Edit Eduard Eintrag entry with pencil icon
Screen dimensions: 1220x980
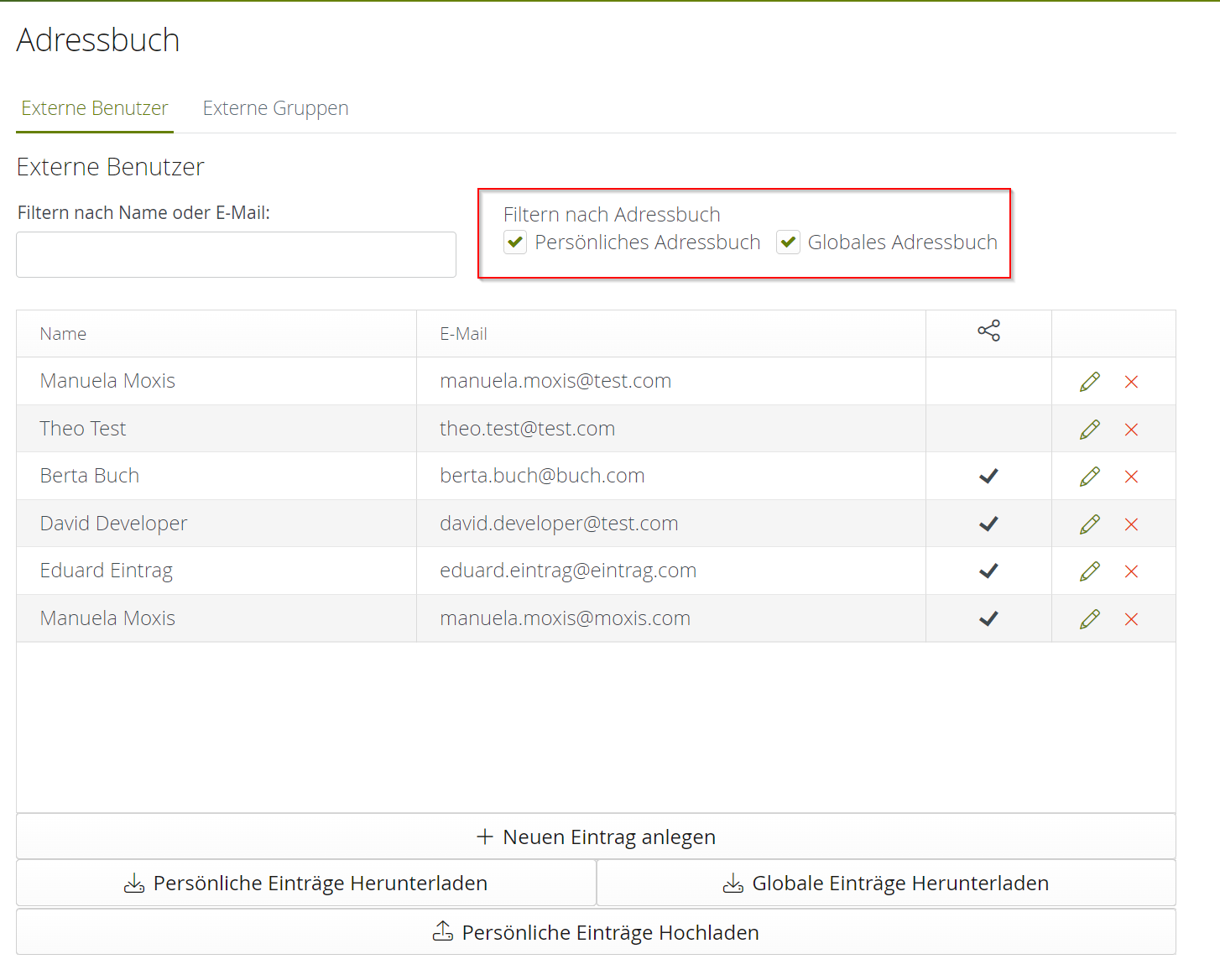click(x=1089, y=571)
